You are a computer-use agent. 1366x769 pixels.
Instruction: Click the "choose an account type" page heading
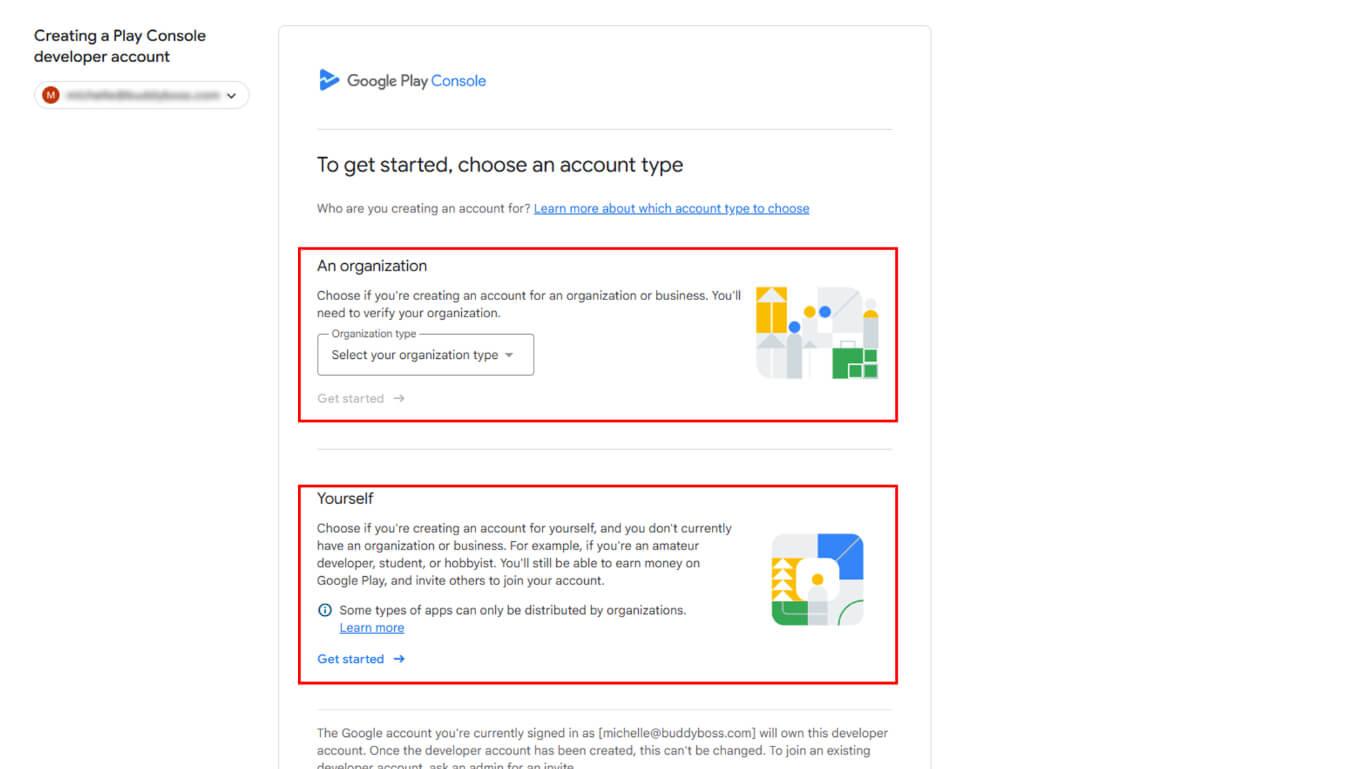point(500,165)
